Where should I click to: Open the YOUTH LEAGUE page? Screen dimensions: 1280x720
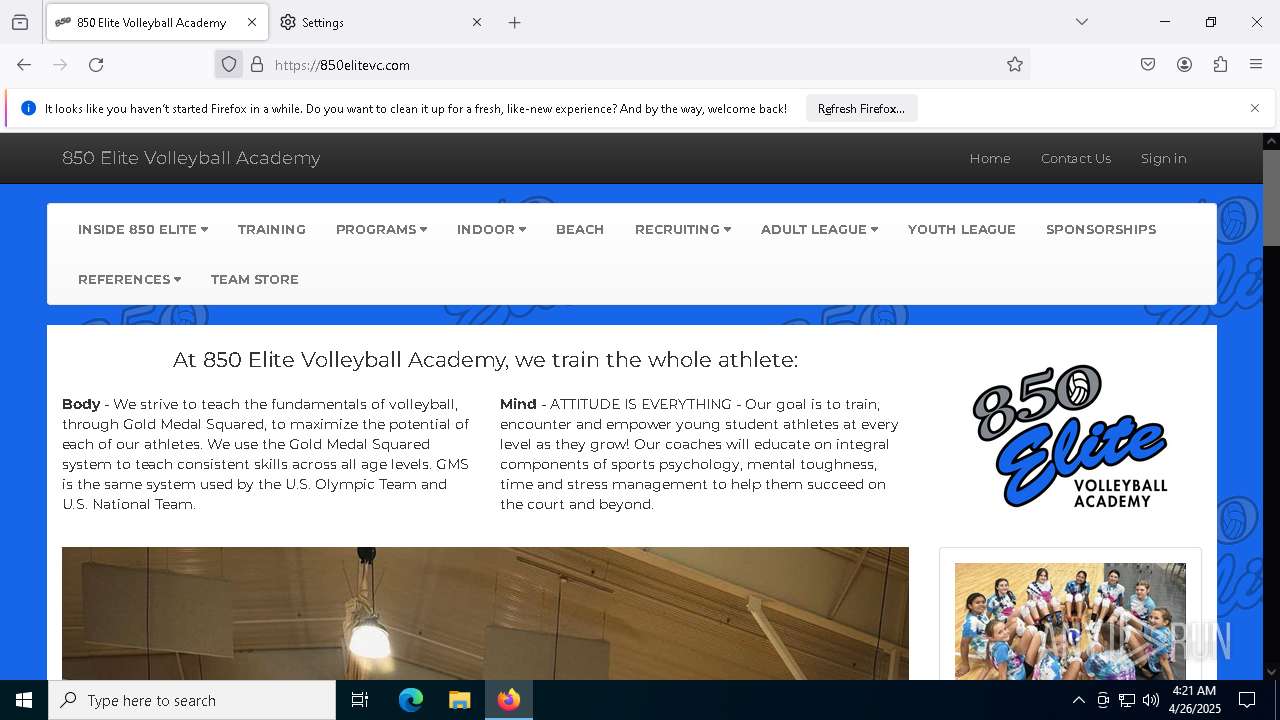coord(962,229)
